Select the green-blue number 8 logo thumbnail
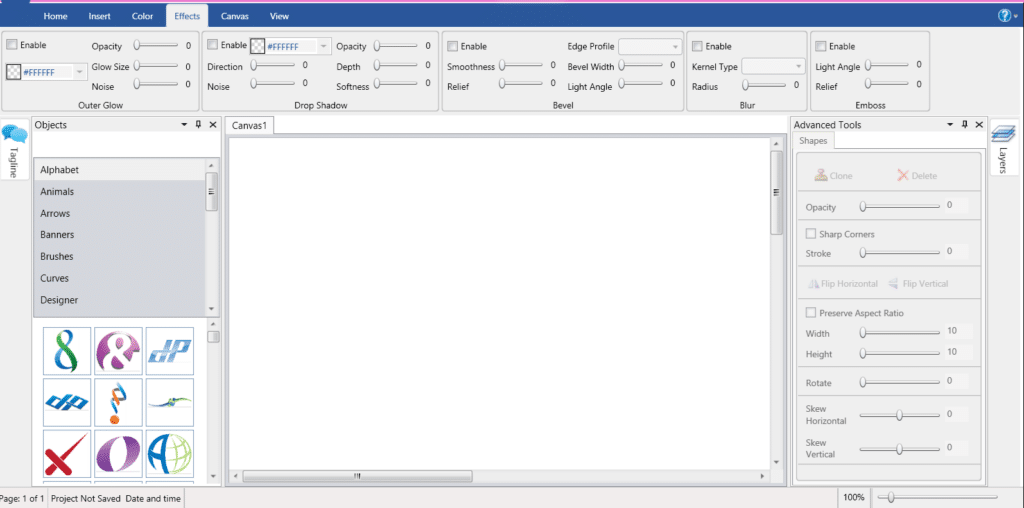Screen dimensions: 1024x508 tap(67, 351)
